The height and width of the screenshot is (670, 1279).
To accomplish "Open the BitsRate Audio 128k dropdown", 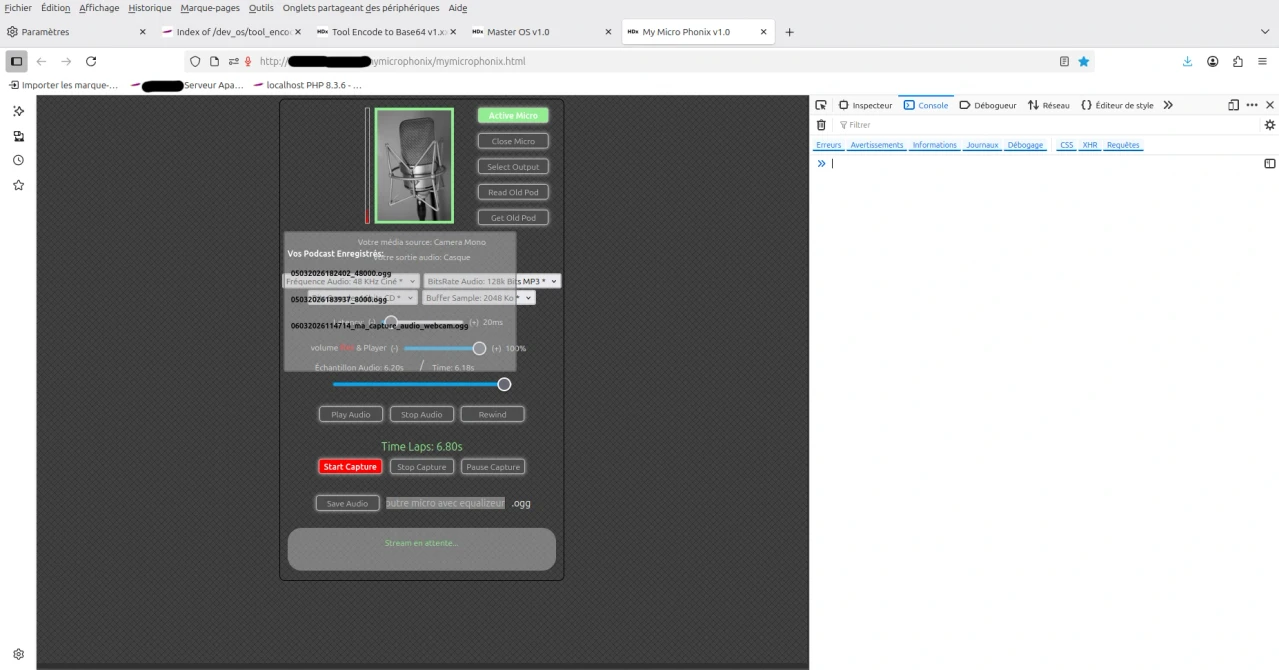I will pos(492,282).
